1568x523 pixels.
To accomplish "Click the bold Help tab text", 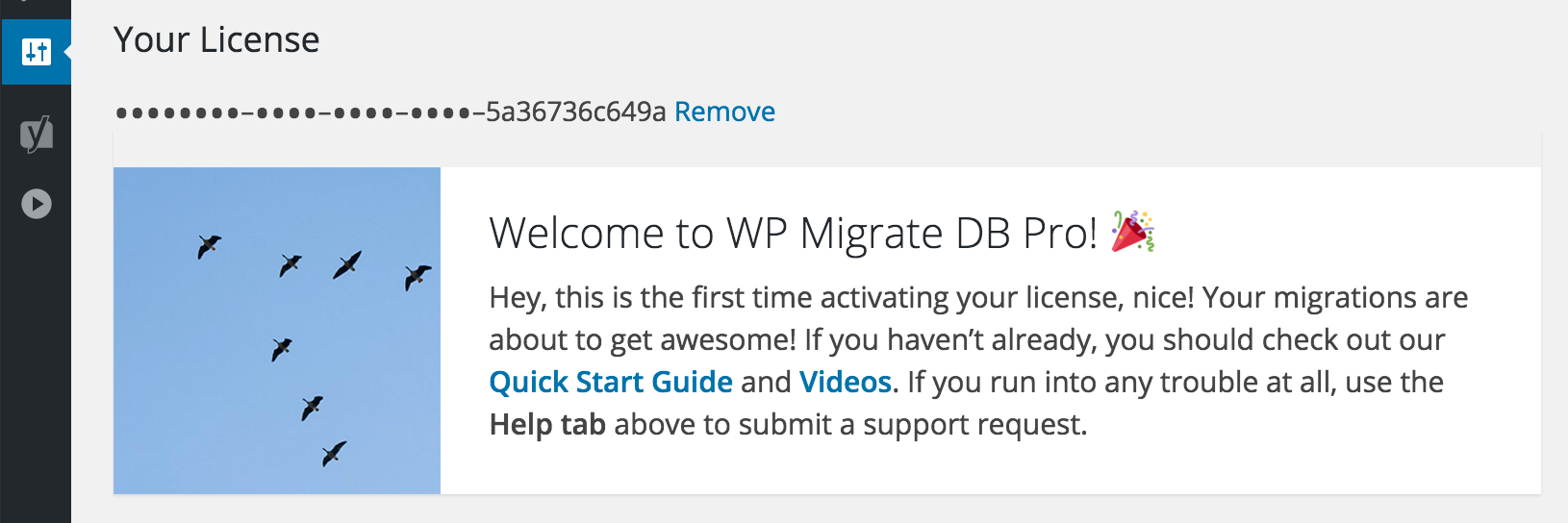I will click(x=547, y=424).
